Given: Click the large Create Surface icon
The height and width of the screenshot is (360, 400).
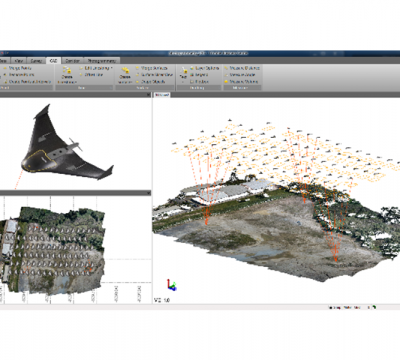Looking at the screenshot, I should (125, 70).
